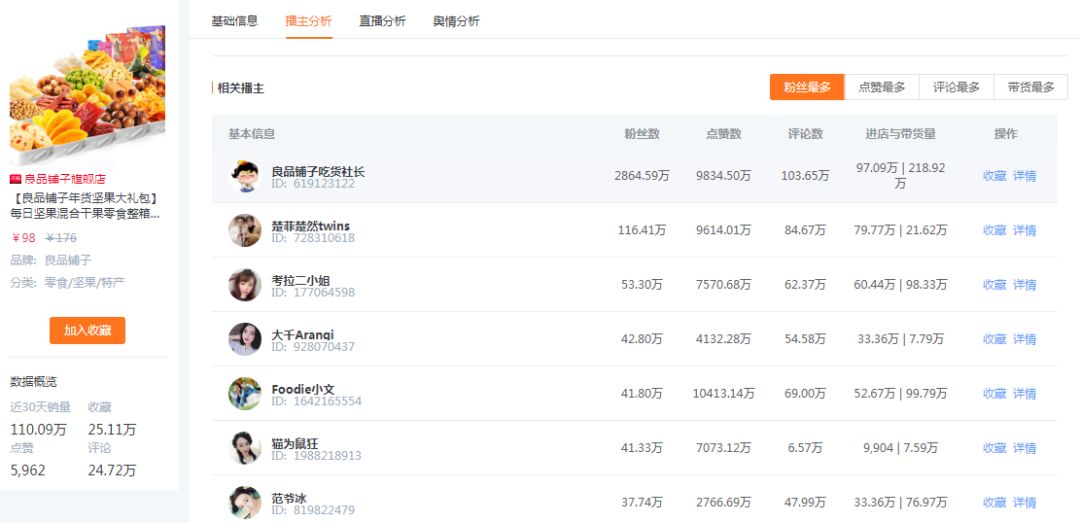Click the 收藏 stat 25.11万
Screen dimensions: 1080x523
112,430
